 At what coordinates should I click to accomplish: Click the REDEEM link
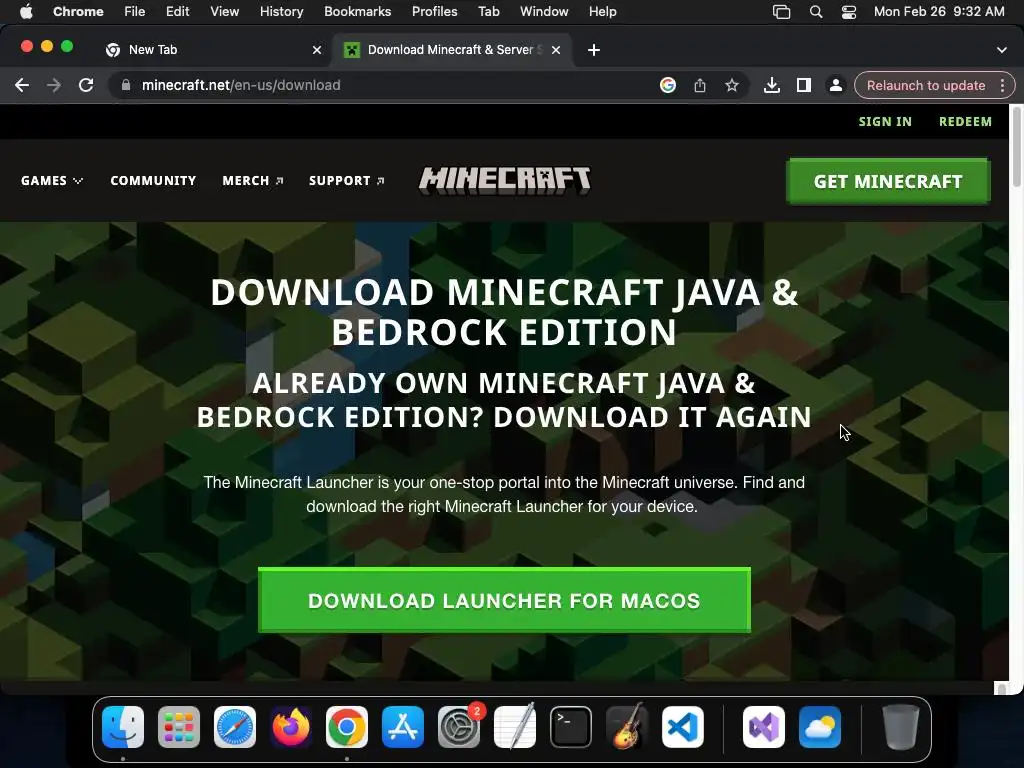pos(965,121)
